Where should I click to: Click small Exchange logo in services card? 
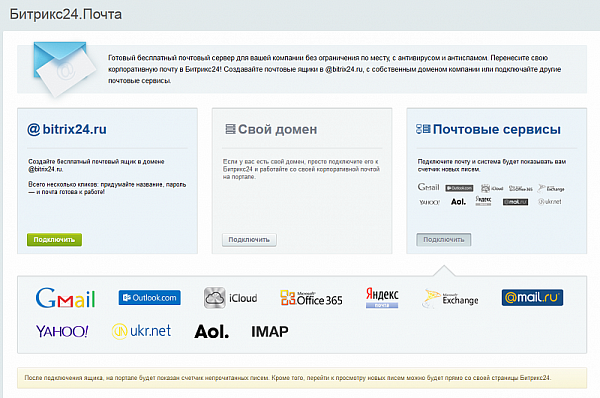(x=551, y=188)
